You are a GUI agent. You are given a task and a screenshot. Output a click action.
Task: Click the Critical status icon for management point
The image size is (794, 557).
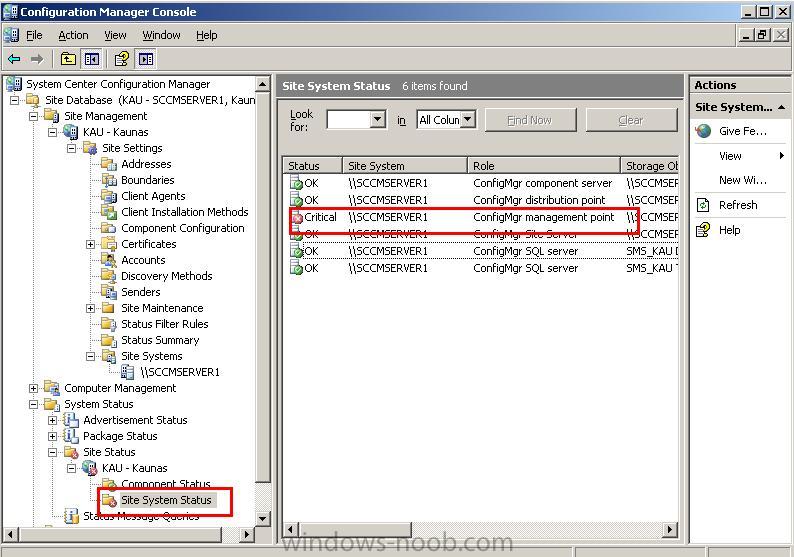(x=296, y=218)
